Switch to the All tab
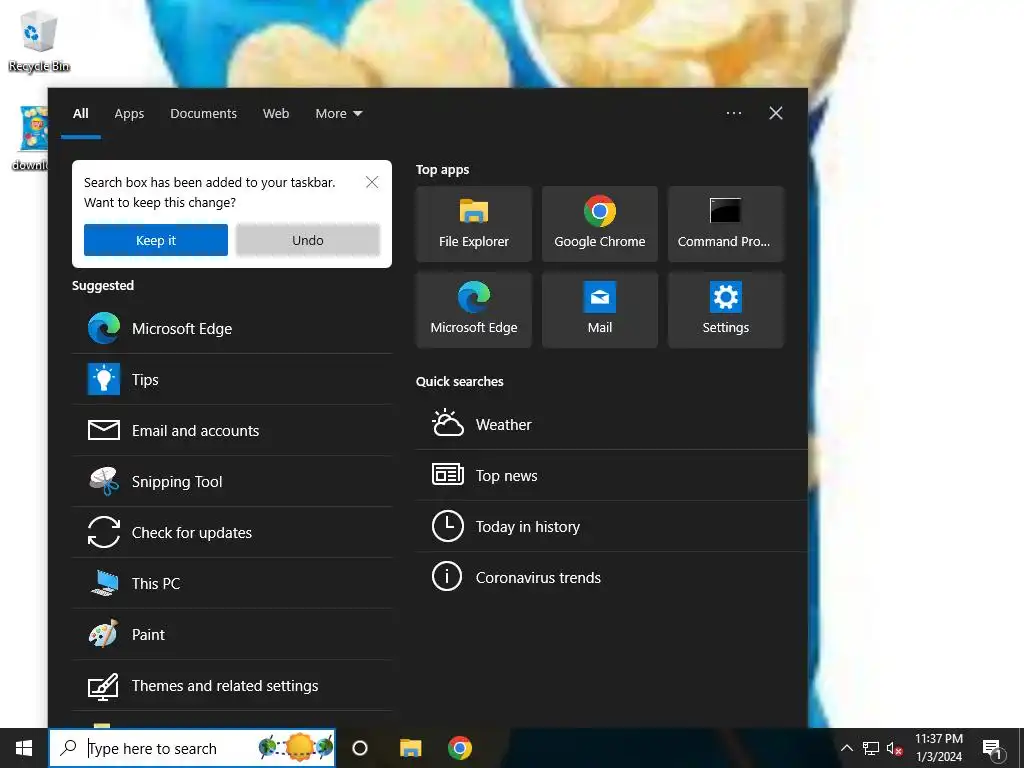 coord(80,114)
